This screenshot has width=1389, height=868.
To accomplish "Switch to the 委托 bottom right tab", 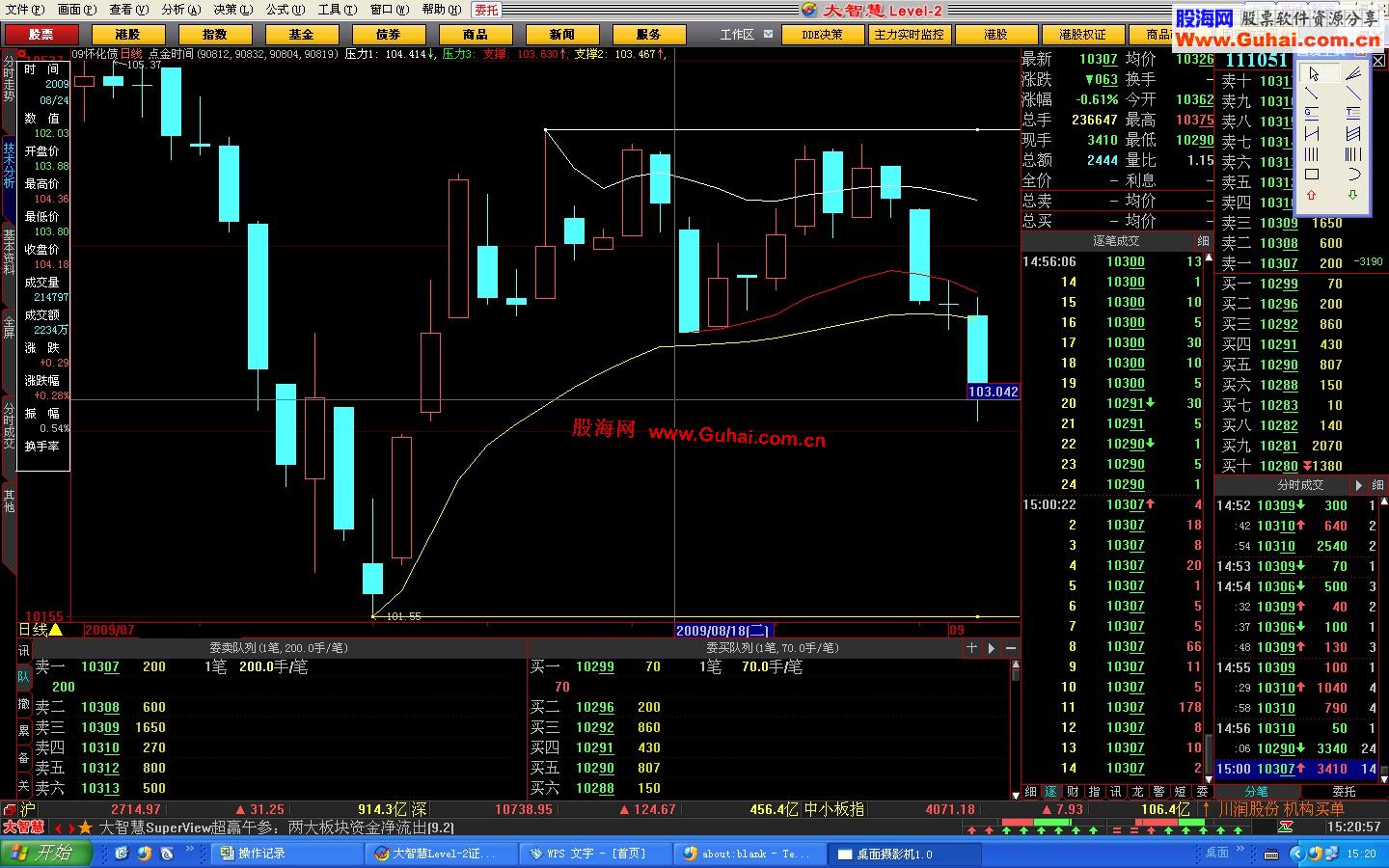I will pyautogui.click(x=1344, y=792).
